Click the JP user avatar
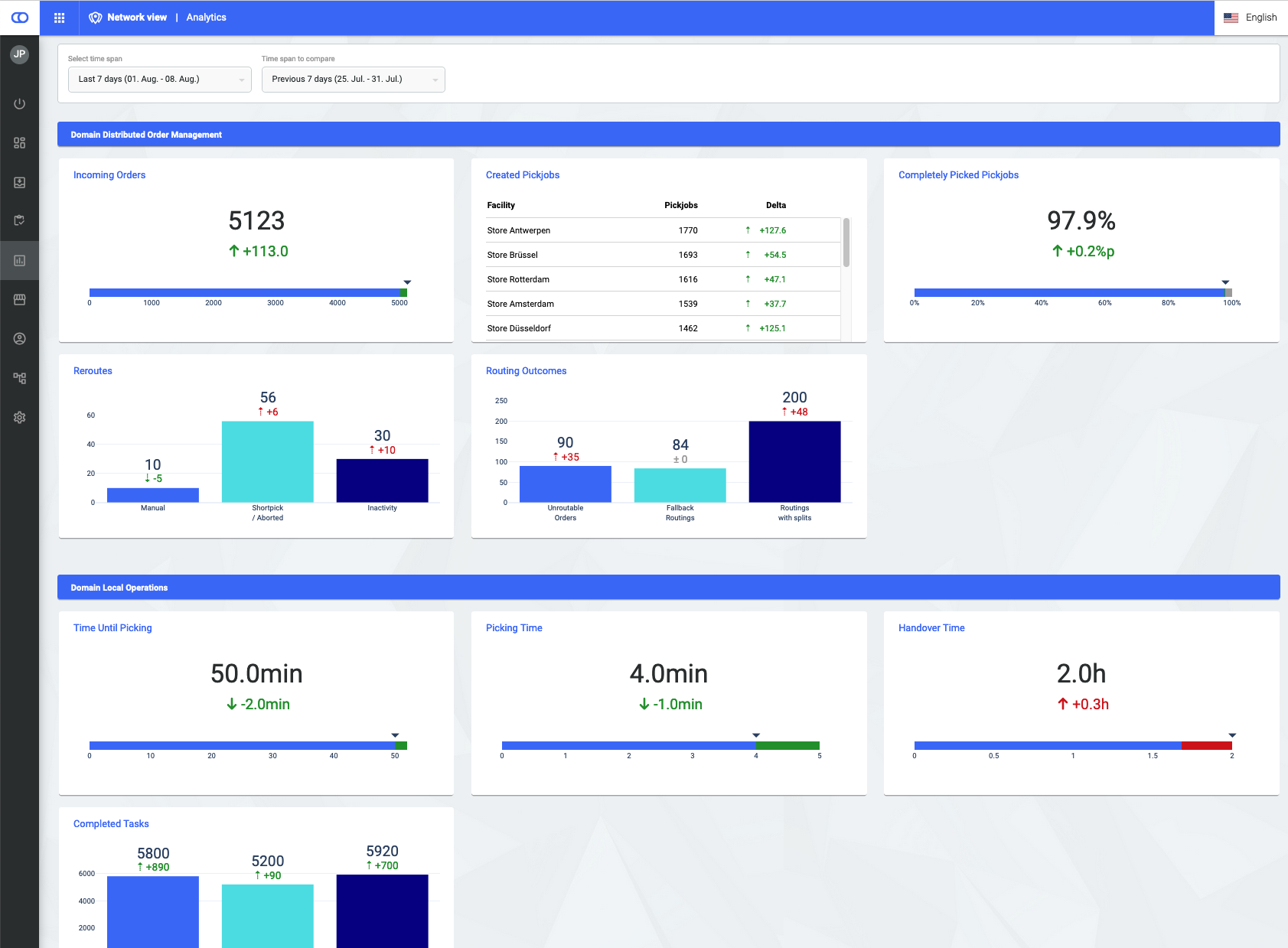 tap(19, 54)
